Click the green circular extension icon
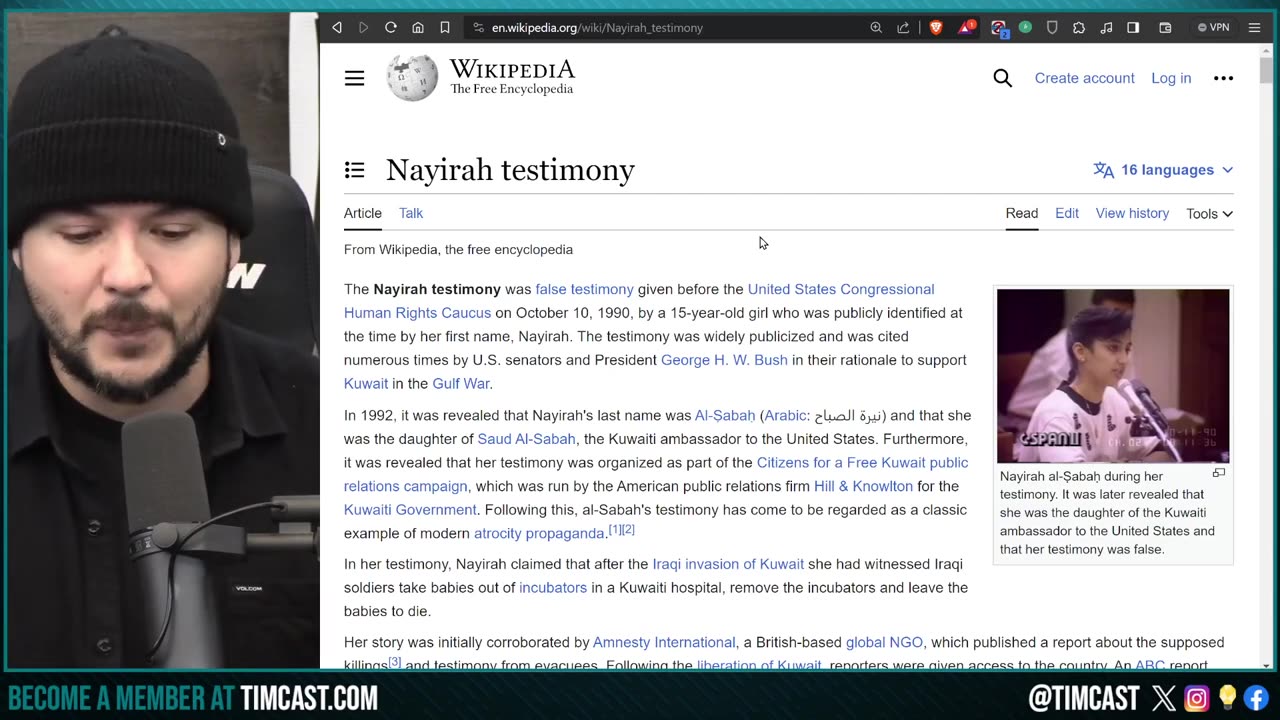Viewport: 1280px width, 720px height. tap(1025, 27)
